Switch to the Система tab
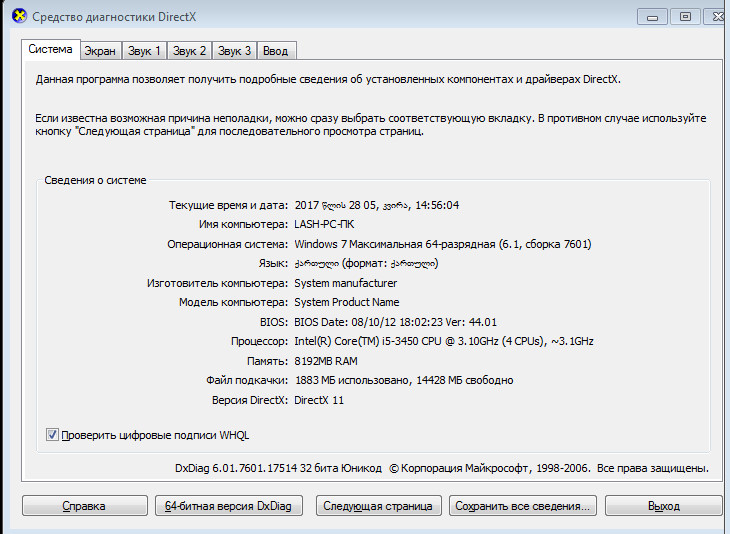Viewport: 730px width, 534px height. point(50,49)
